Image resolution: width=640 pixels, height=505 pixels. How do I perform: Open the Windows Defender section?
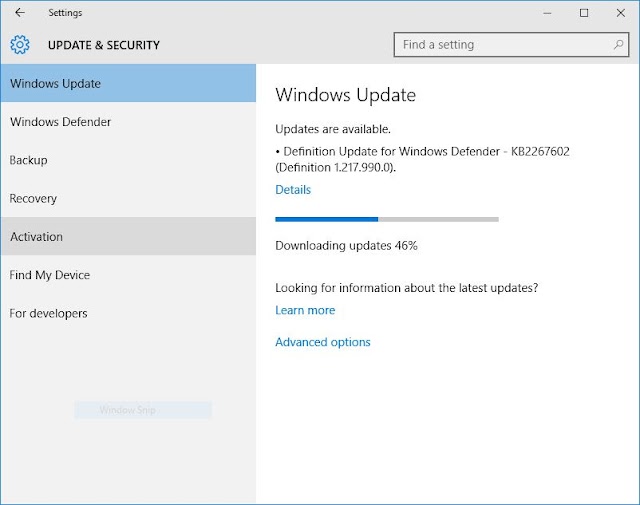click(128, 122)
